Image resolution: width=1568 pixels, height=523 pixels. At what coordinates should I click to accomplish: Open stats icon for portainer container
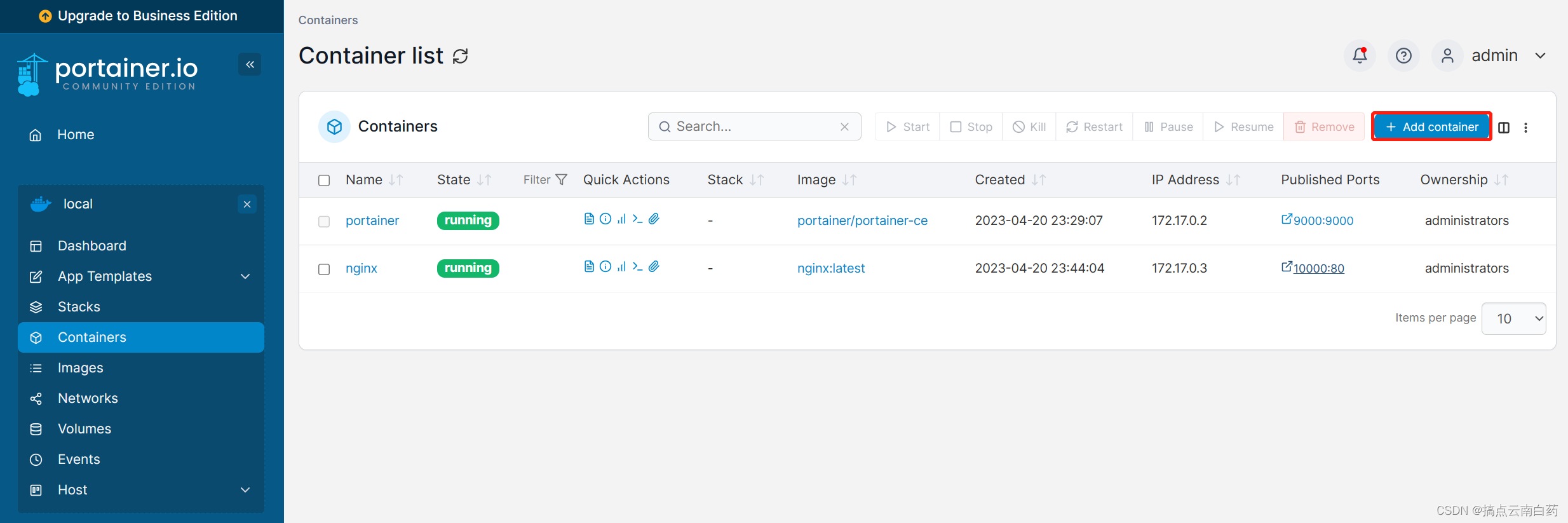pos(621,219)
